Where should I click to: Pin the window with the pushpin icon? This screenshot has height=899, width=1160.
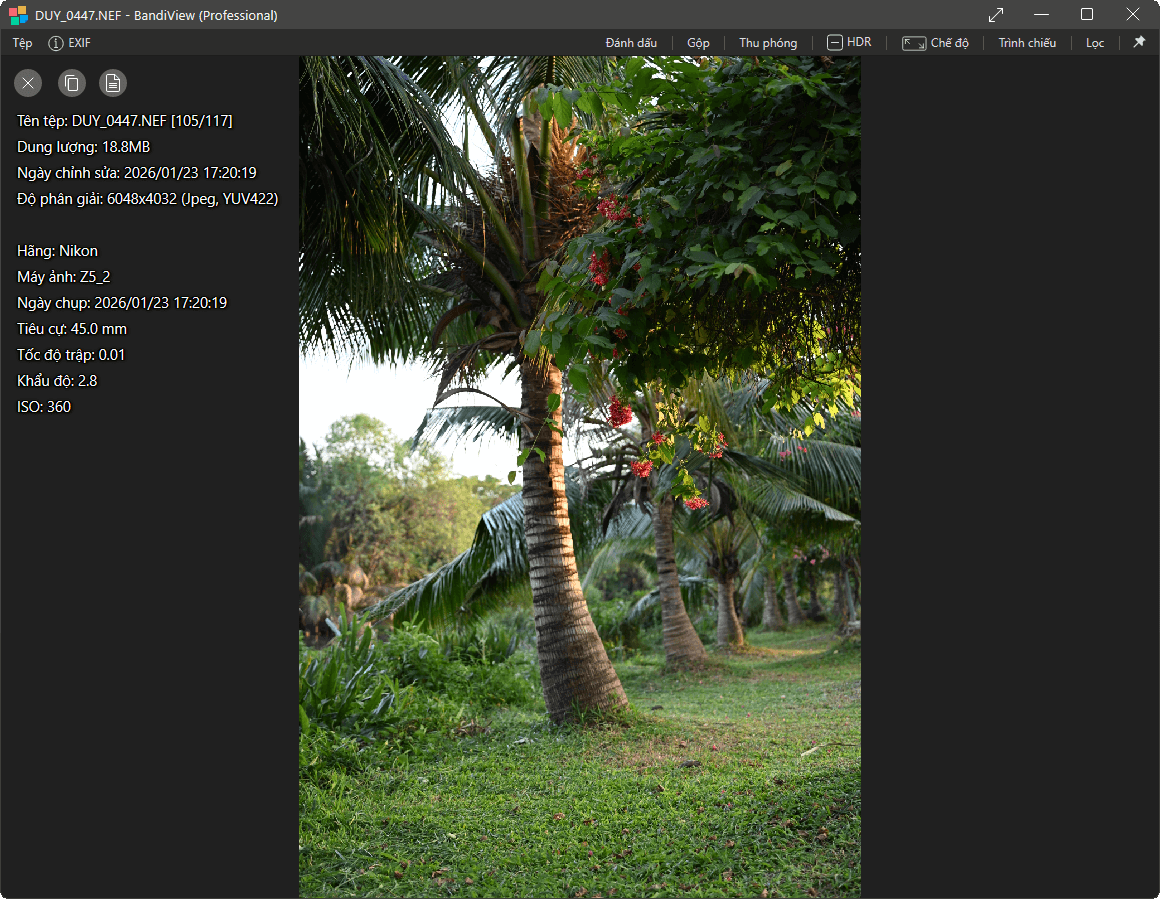(1139, 42)
